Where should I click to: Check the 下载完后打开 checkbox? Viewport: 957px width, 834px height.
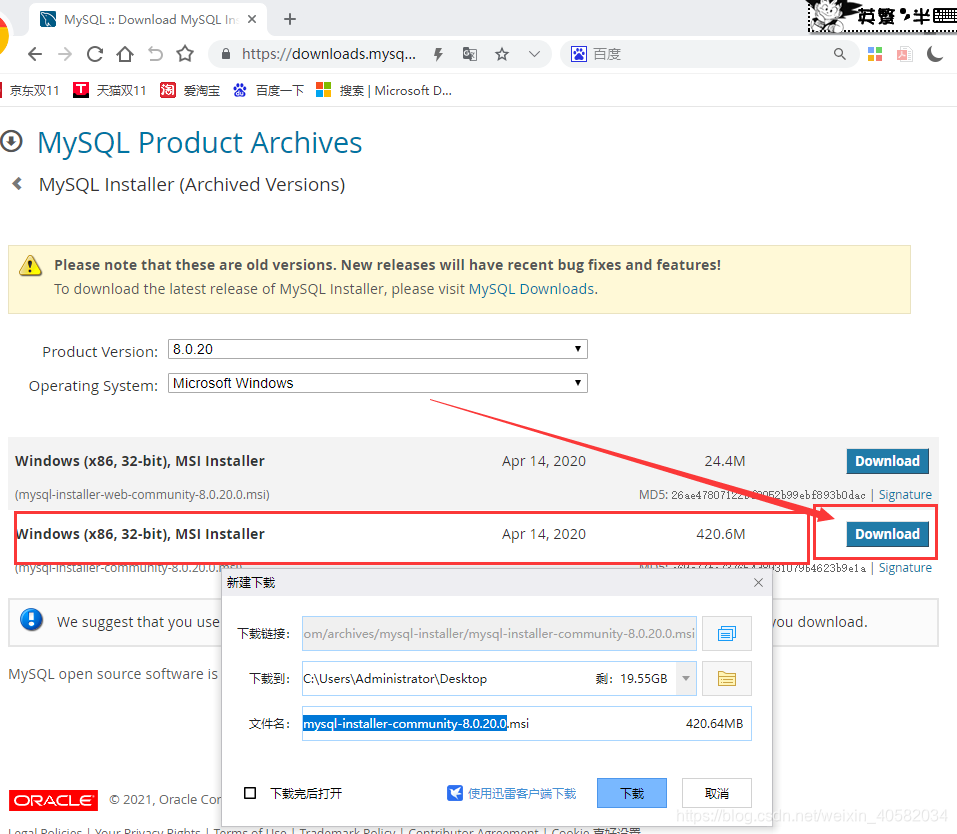(250, 793)
